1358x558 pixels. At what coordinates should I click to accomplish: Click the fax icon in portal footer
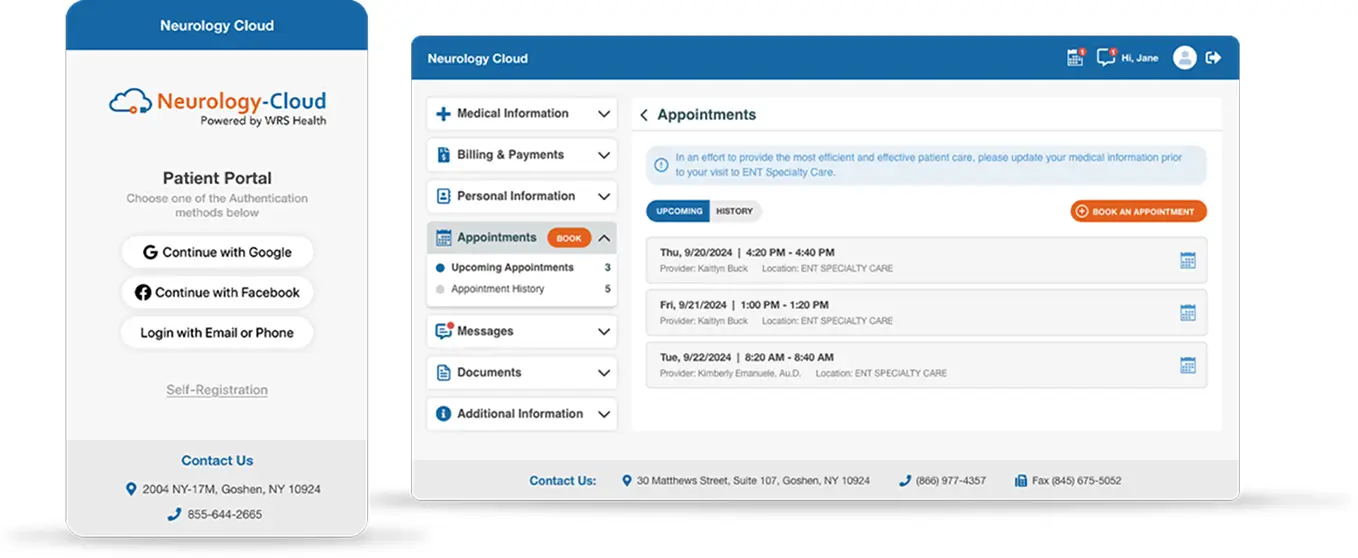click(1021, 481)
